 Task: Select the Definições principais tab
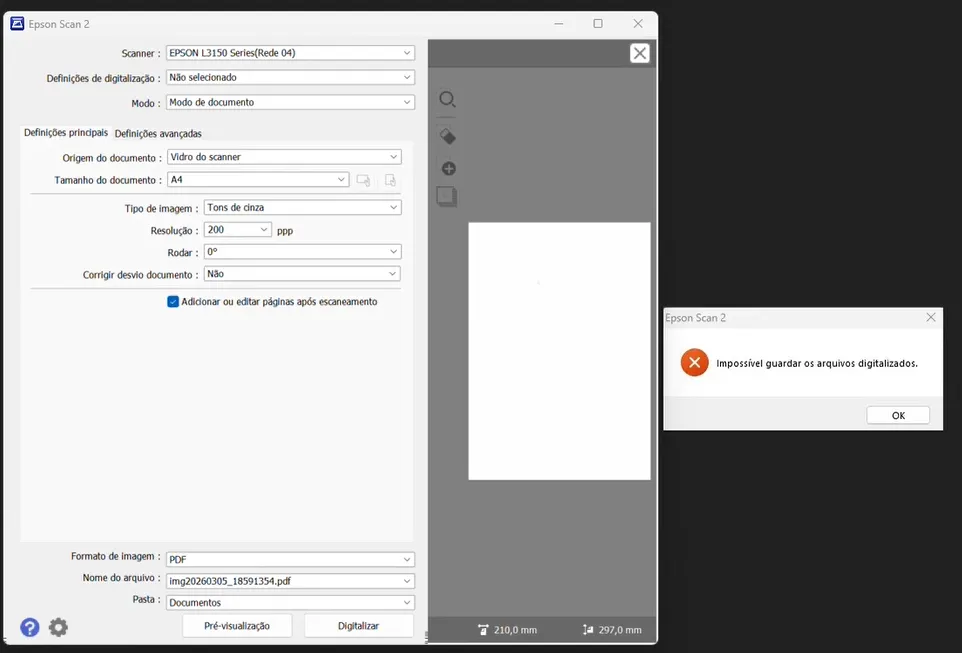click(66, 133)
